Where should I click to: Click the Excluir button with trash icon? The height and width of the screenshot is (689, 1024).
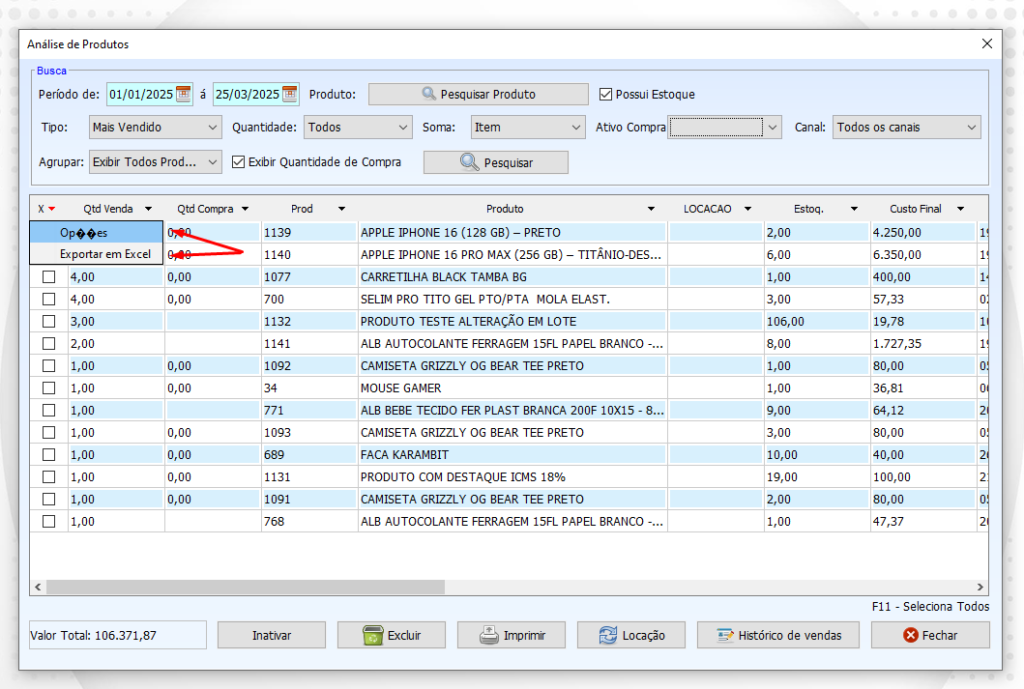(391, 635)
